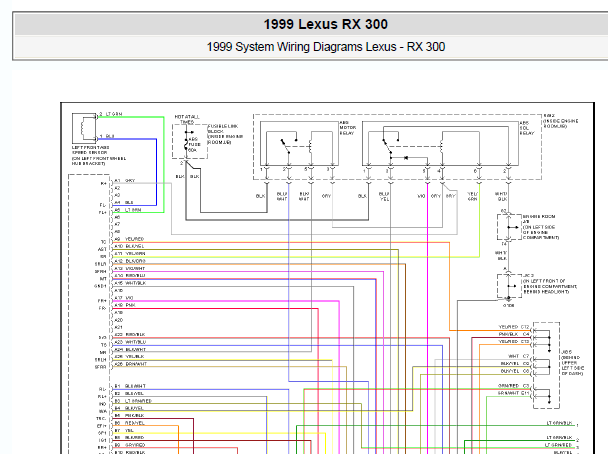Image resolution: width=608 pixels, height=454 pixels.
Task: Click the "ABS SOL RELAY" label
Action: pyautogui.click(x=527, y=128)
